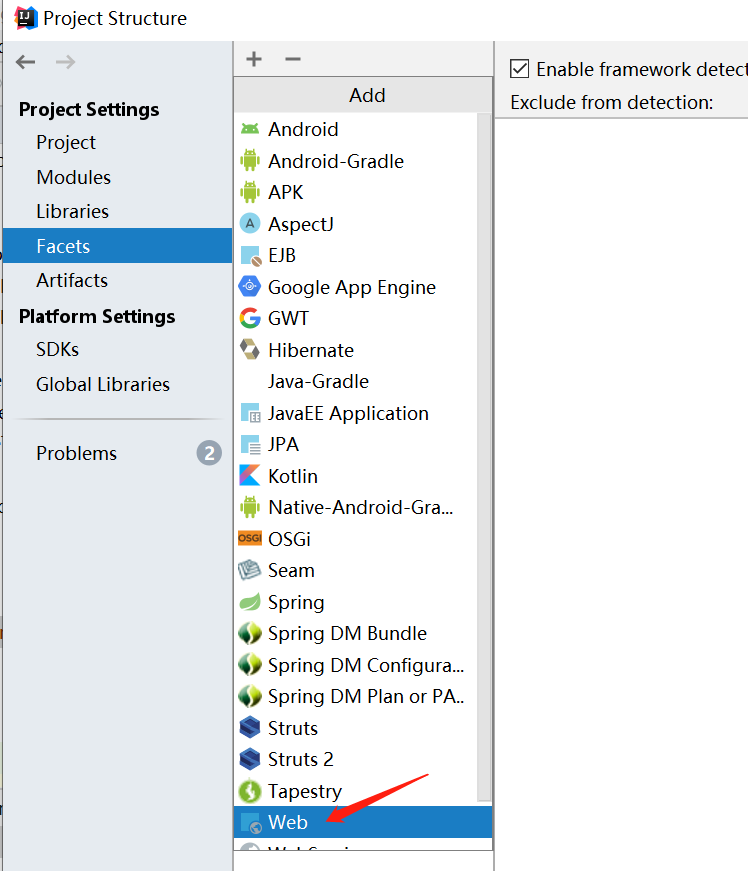Select the Web facet entry

288,822
